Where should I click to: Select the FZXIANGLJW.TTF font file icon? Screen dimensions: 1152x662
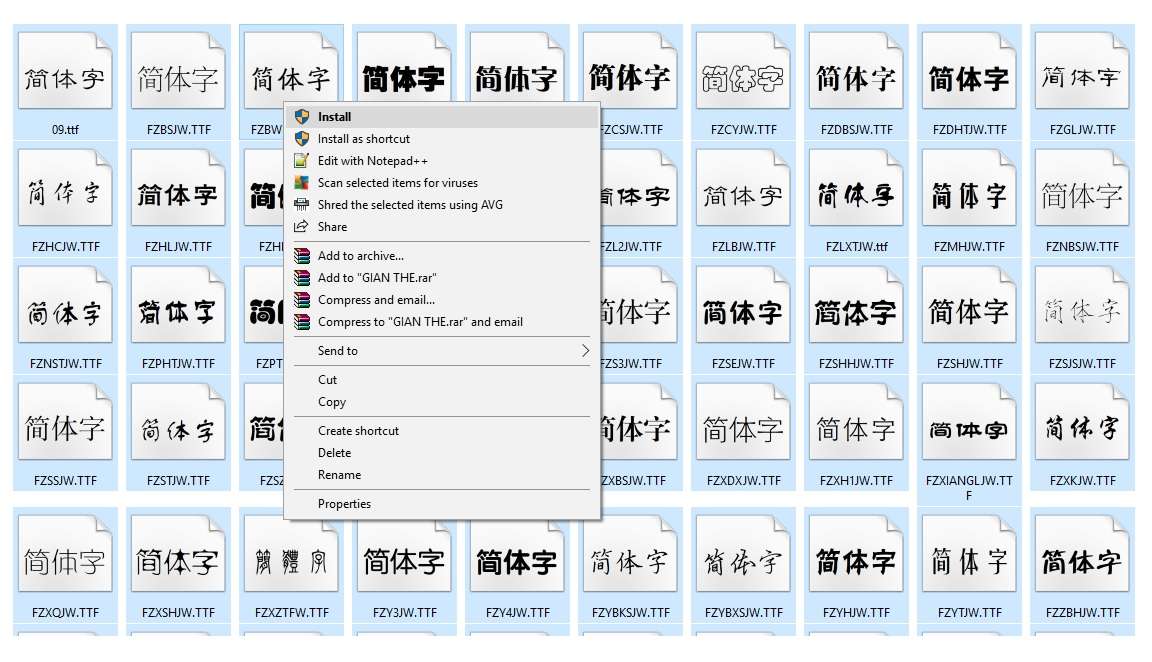[x=969, y=422]
